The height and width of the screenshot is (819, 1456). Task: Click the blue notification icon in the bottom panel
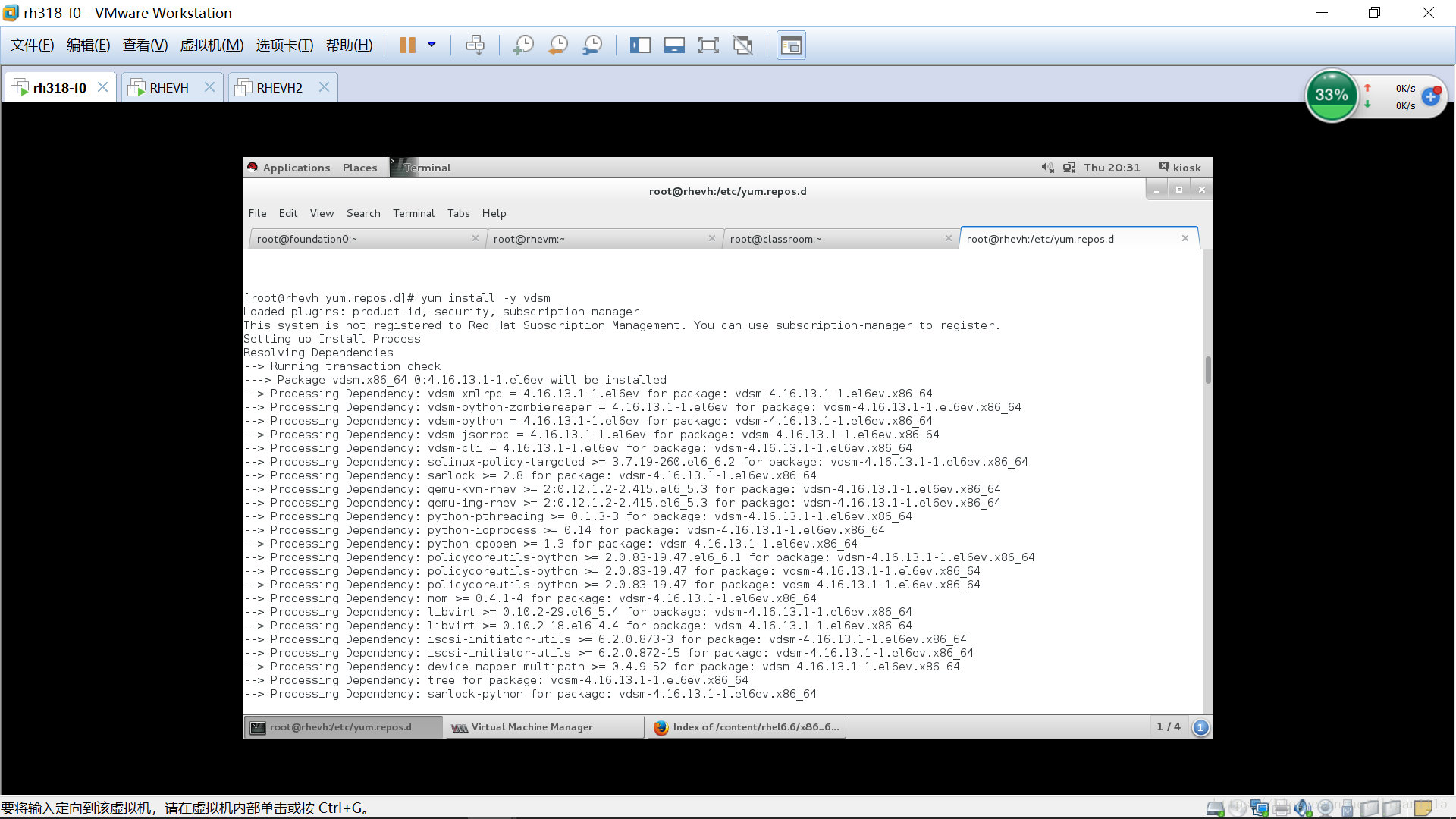pos(1200,727)
